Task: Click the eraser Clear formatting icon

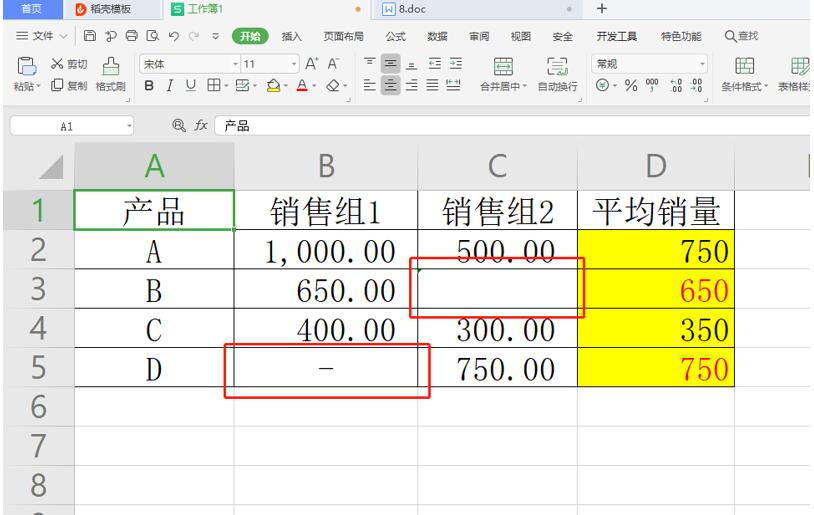Action: coord(333,85)
